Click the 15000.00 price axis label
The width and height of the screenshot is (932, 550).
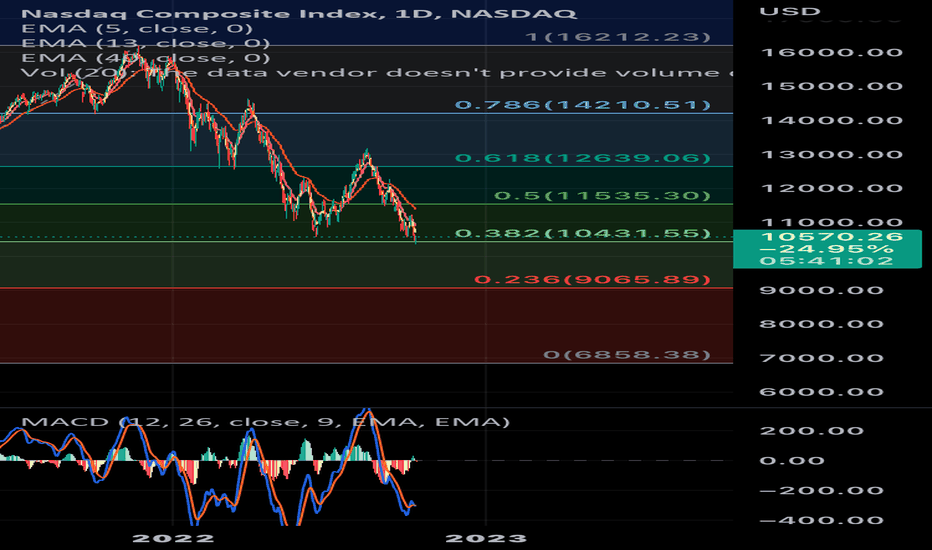point(832,86)
